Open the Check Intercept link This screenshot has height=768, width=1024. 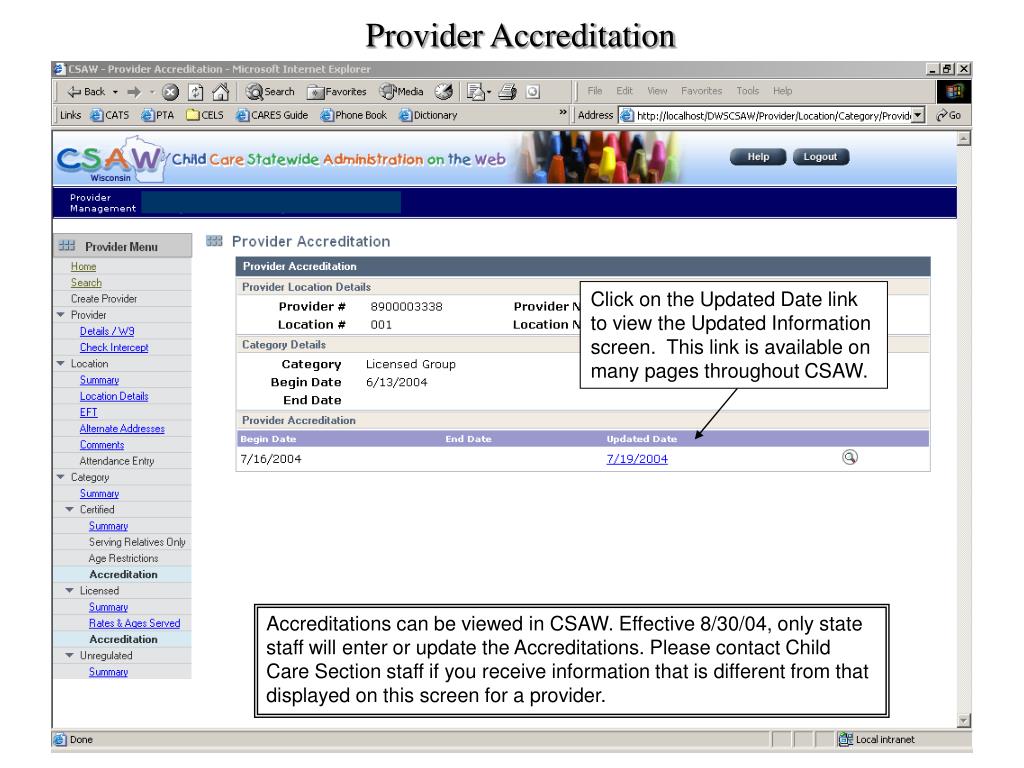[114, 347]
